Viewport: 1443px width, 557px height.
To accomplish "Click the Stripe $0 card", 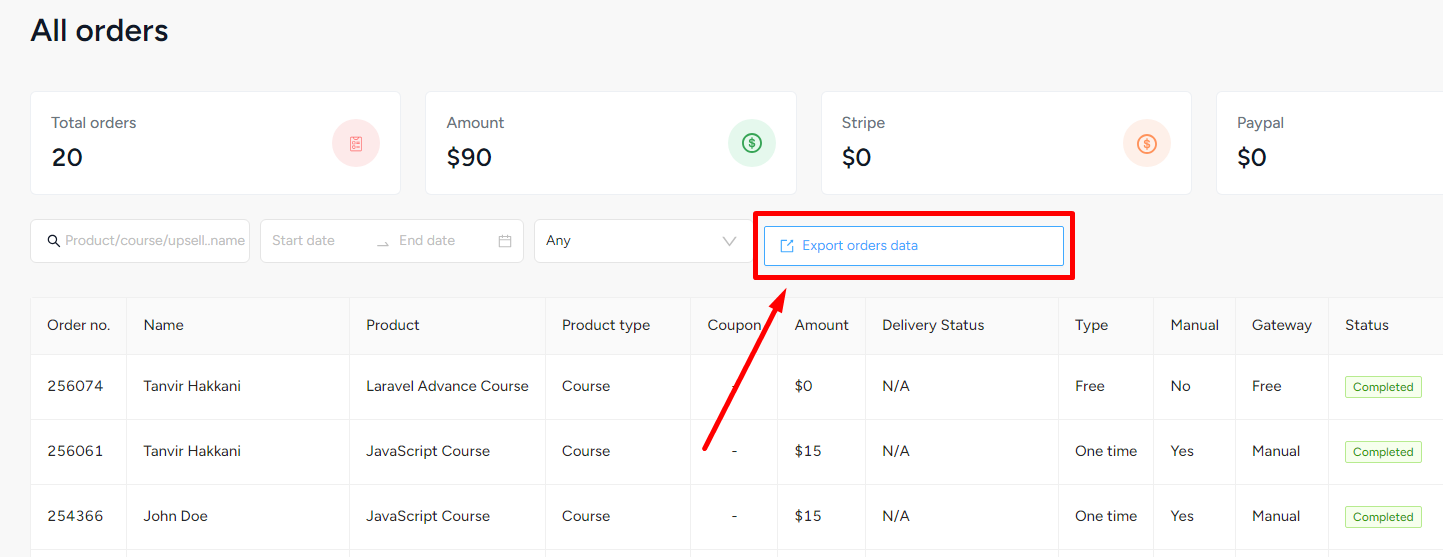I will pyautogui.click(x=1006, y=143).
